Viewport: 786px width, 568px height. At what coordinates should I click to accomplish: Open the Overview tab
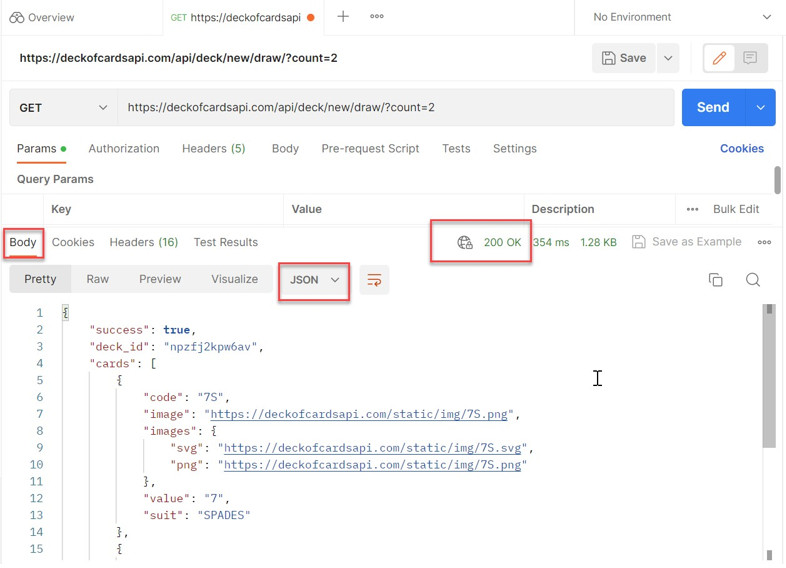42,18
